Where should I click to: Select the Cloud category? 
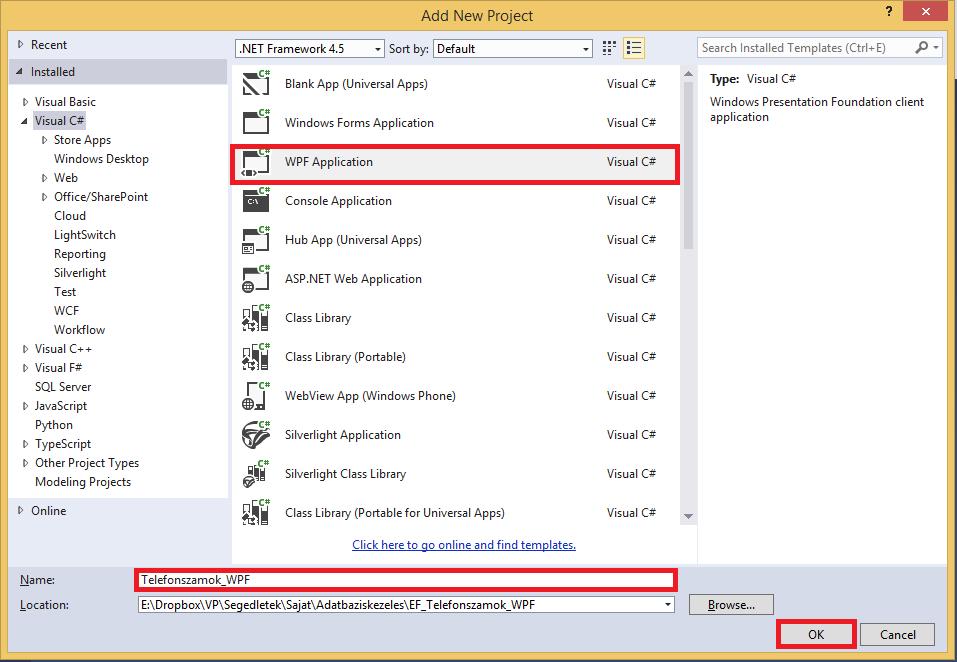coord(70,215)
